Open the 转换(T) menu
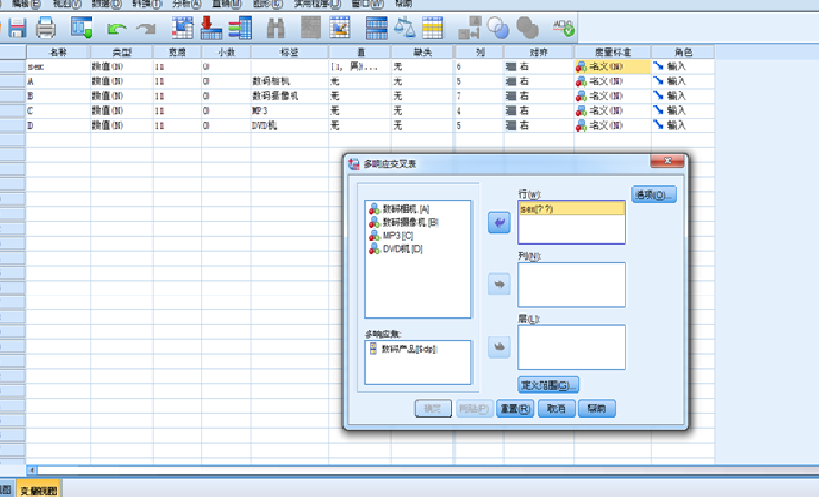Image resolution: width=819 pixels, height=497 pixels. [x=147, y=4]
